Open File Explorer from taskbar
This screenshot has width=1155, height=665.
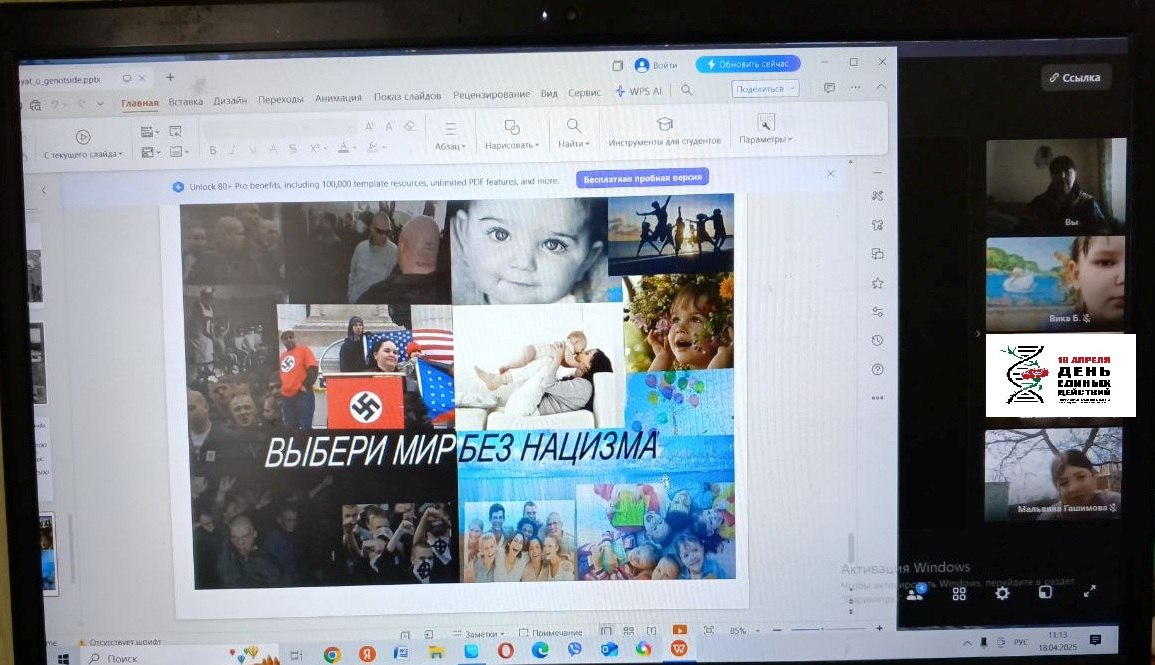click(x=436, y=652)
